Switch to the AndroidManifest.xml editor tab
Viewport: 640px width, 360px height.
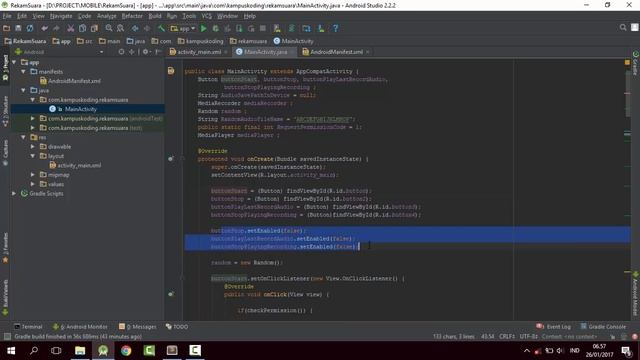(336, 52)
